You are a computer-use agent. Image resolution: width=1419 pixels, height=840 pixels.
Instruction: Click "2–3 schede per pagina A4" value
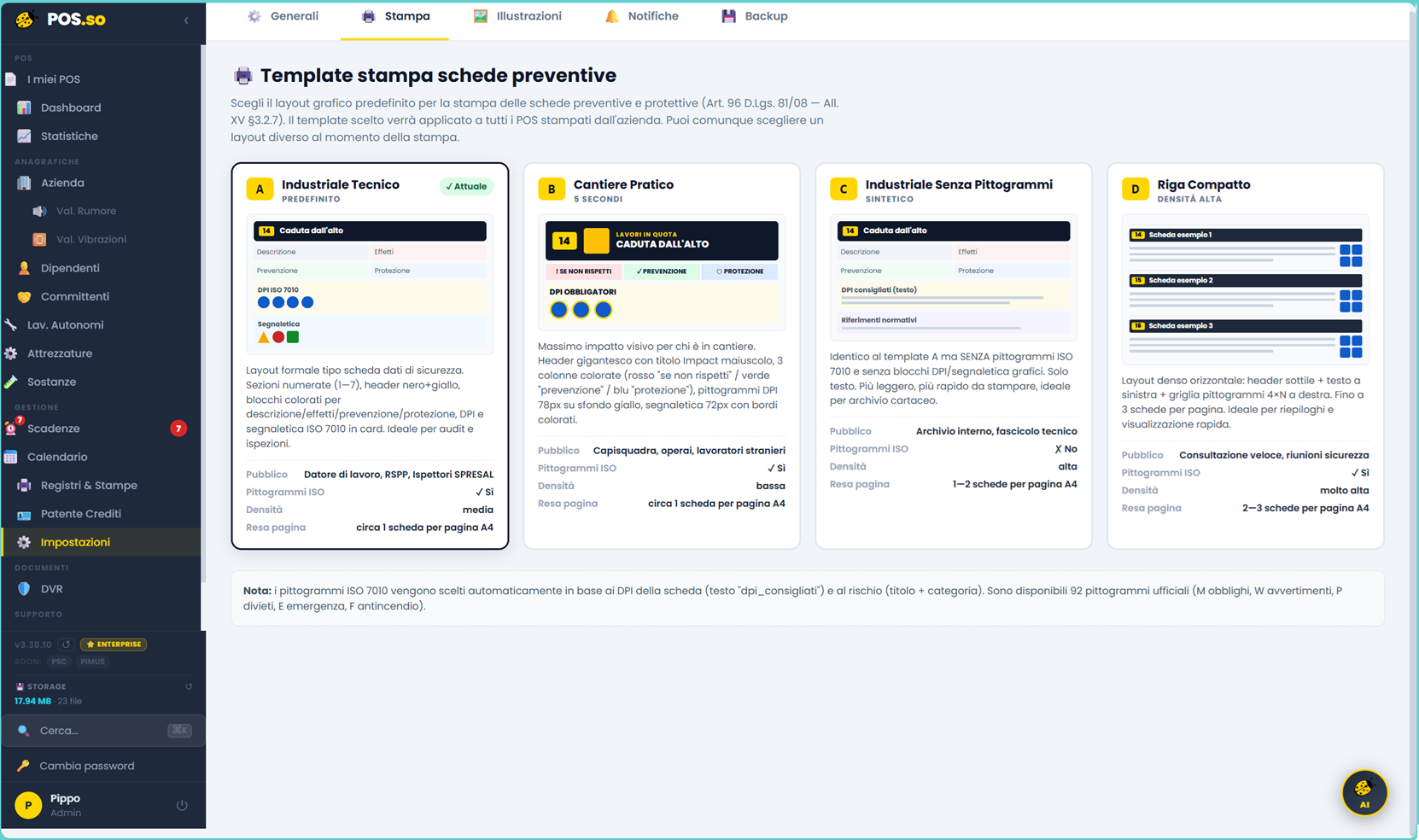[x=1305, y=508]
